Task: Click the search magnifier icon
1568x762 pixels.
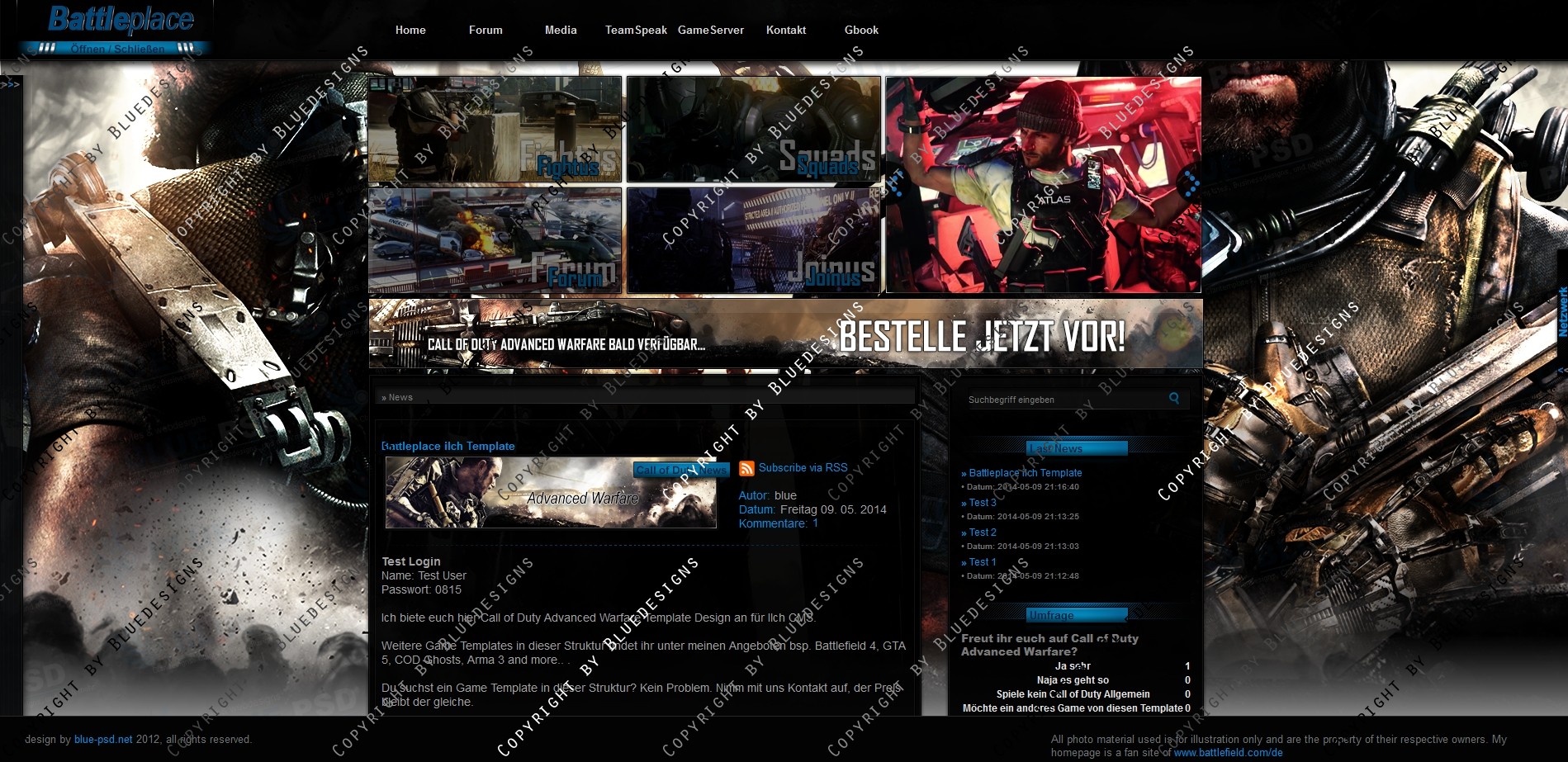Action: [1173, 398]
